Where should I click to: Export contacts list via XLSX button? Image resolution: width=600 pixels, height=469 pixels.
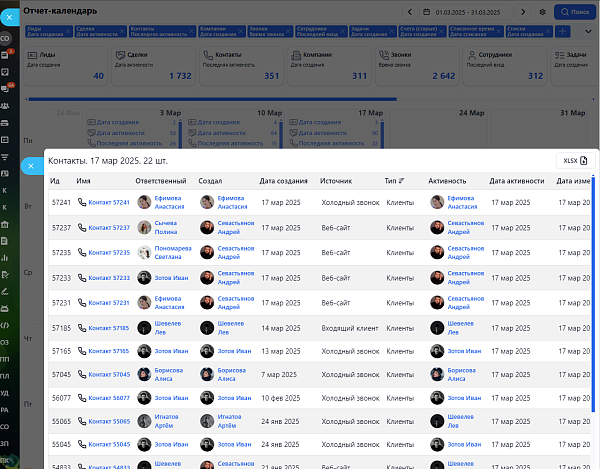tap(575, 161)
